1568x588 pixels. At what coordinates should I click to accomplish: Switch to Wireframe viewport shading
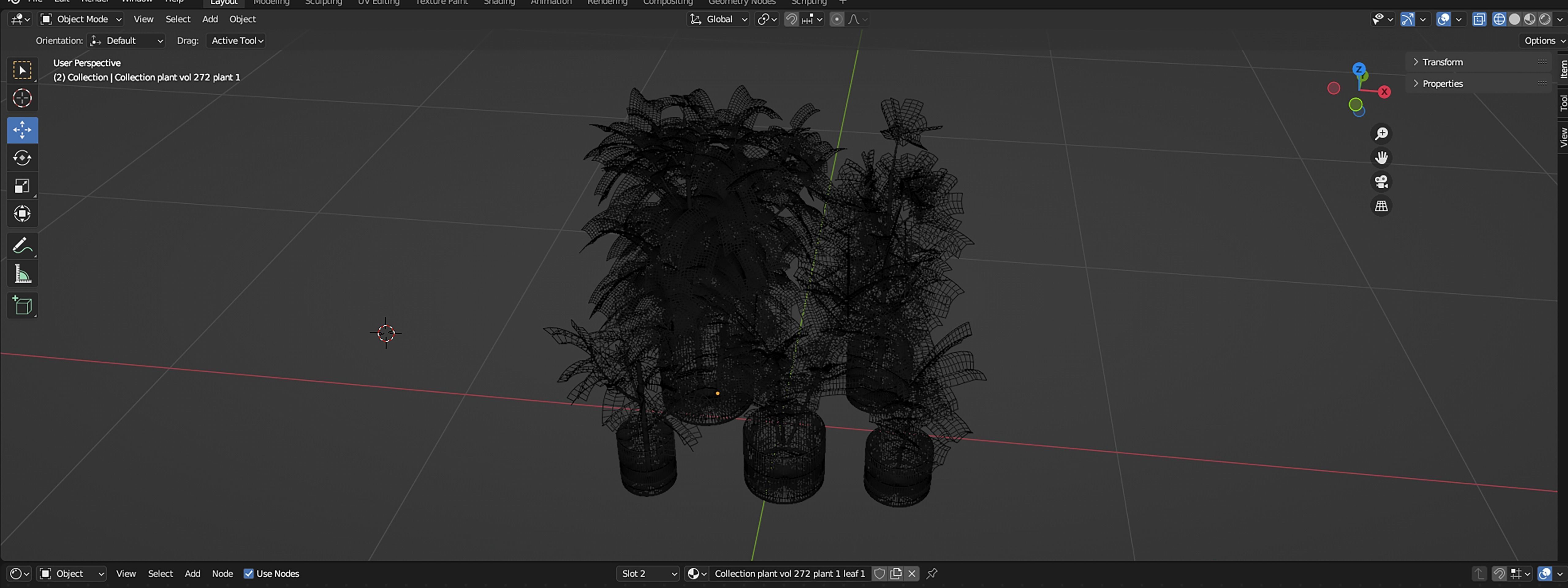1499,20
